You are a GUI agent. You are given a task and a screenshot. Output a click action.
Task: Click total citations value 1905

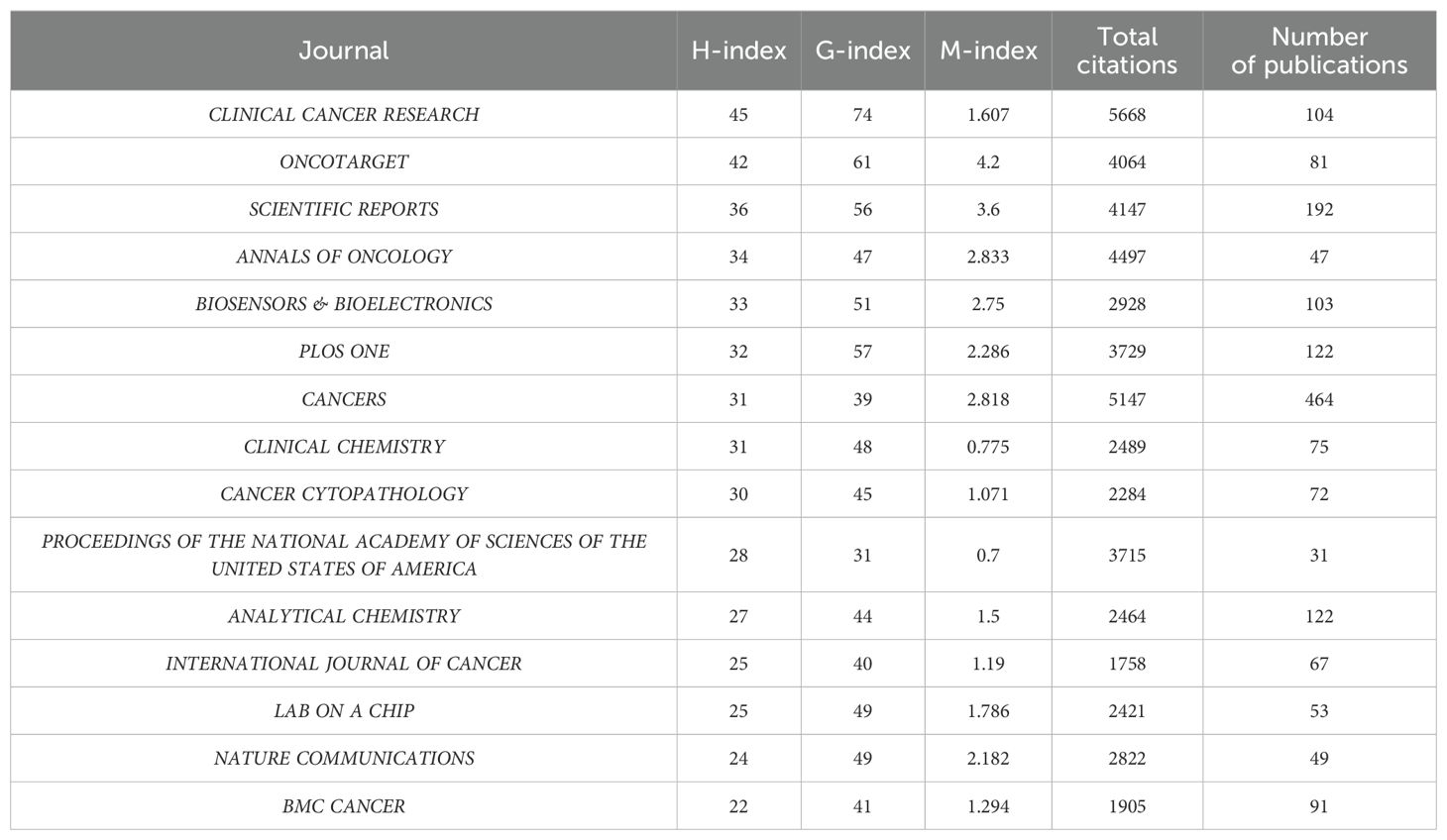[x=1127, y=807]
